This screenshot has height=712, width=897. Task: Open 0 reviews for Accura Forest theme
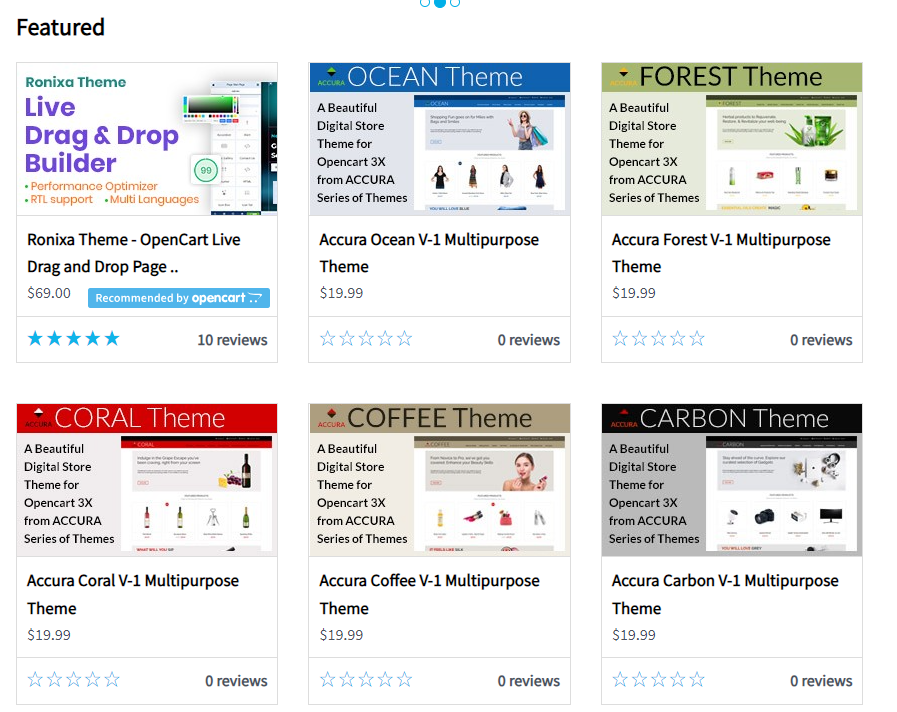pos(821,340)
